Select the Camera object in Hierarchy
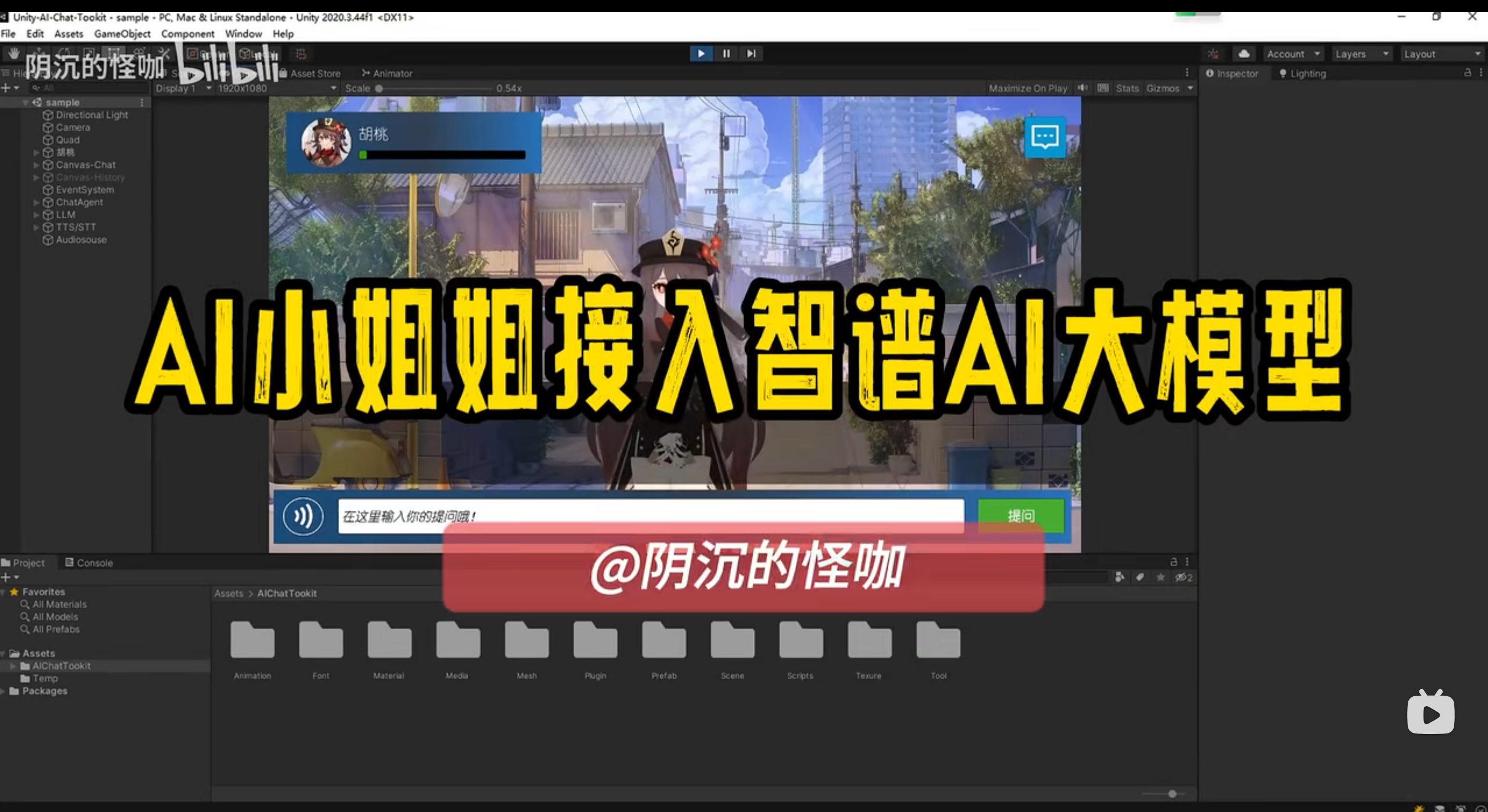Image resolution: width=1488 pixels, height=812 pixels. pos(73,127)
